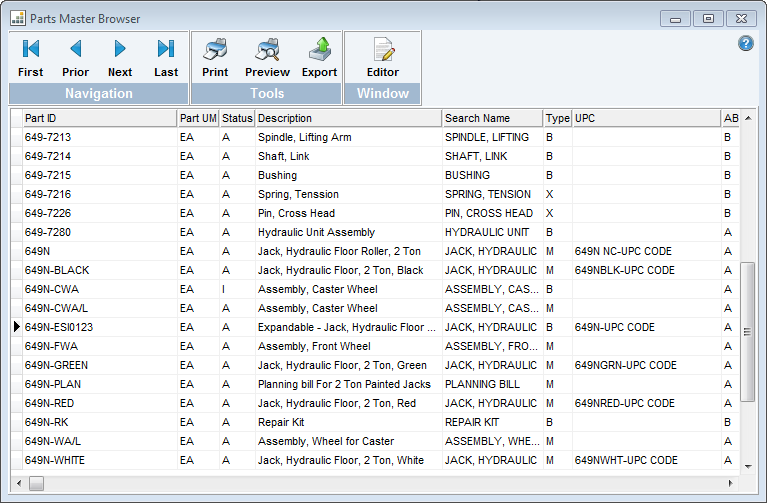Click the vertical scrollbar down arrow

[x=748, y=467]
